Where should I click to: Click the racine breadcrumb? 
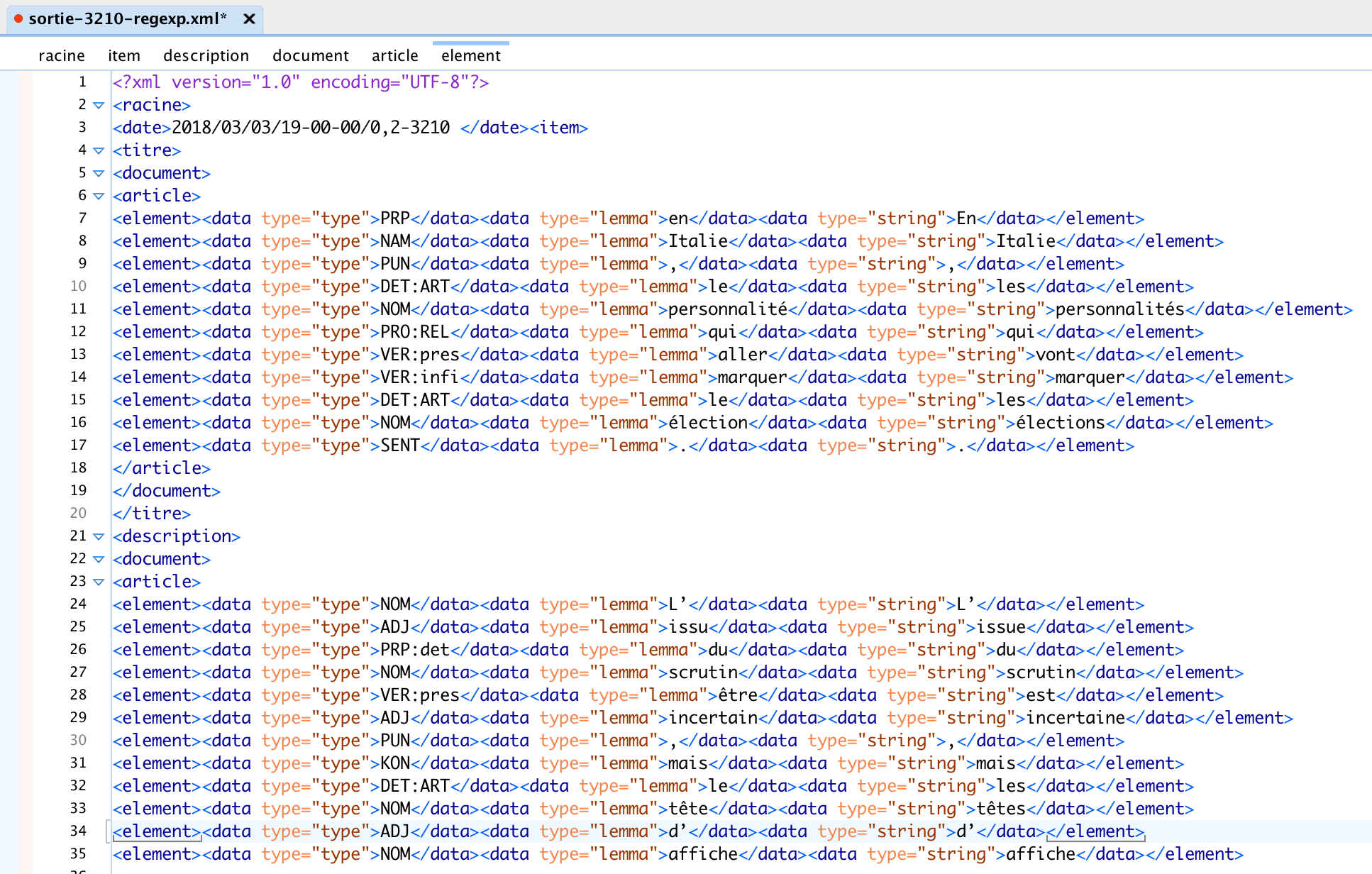(x=62, y=55)
